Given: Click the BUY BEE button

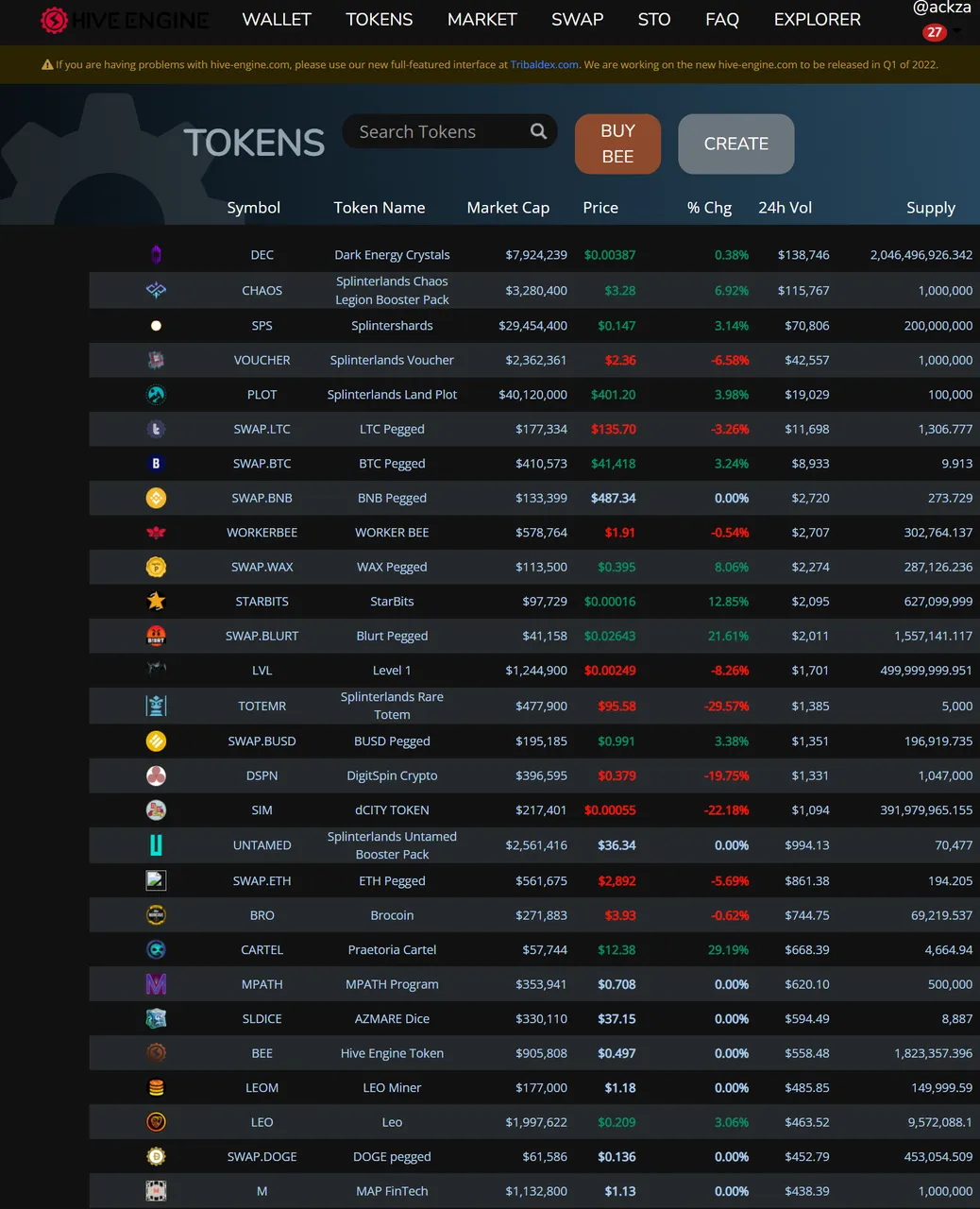Looking at the screenshot, I should [617, 144].
